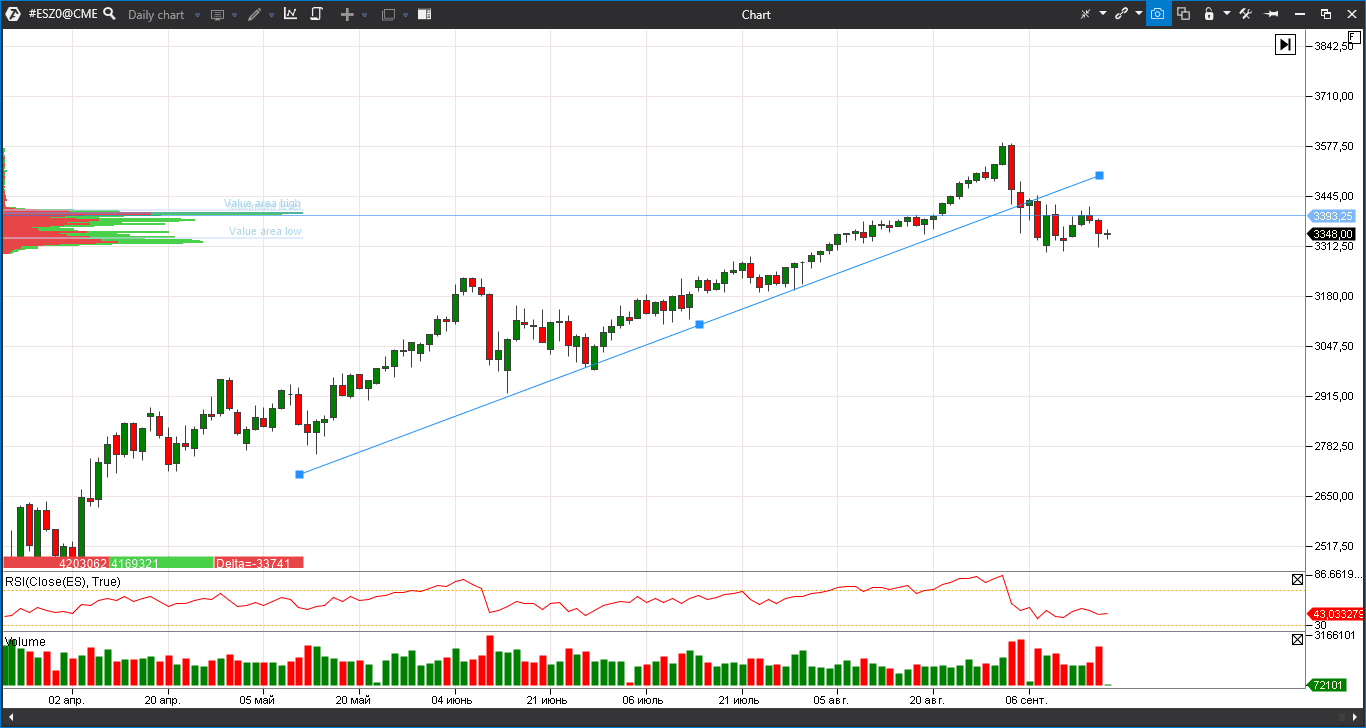Expand the Daily chart timeframe dropdown
Image resolution: width=1366 pixels, height=728 pixels.
(x=197, y=15)
